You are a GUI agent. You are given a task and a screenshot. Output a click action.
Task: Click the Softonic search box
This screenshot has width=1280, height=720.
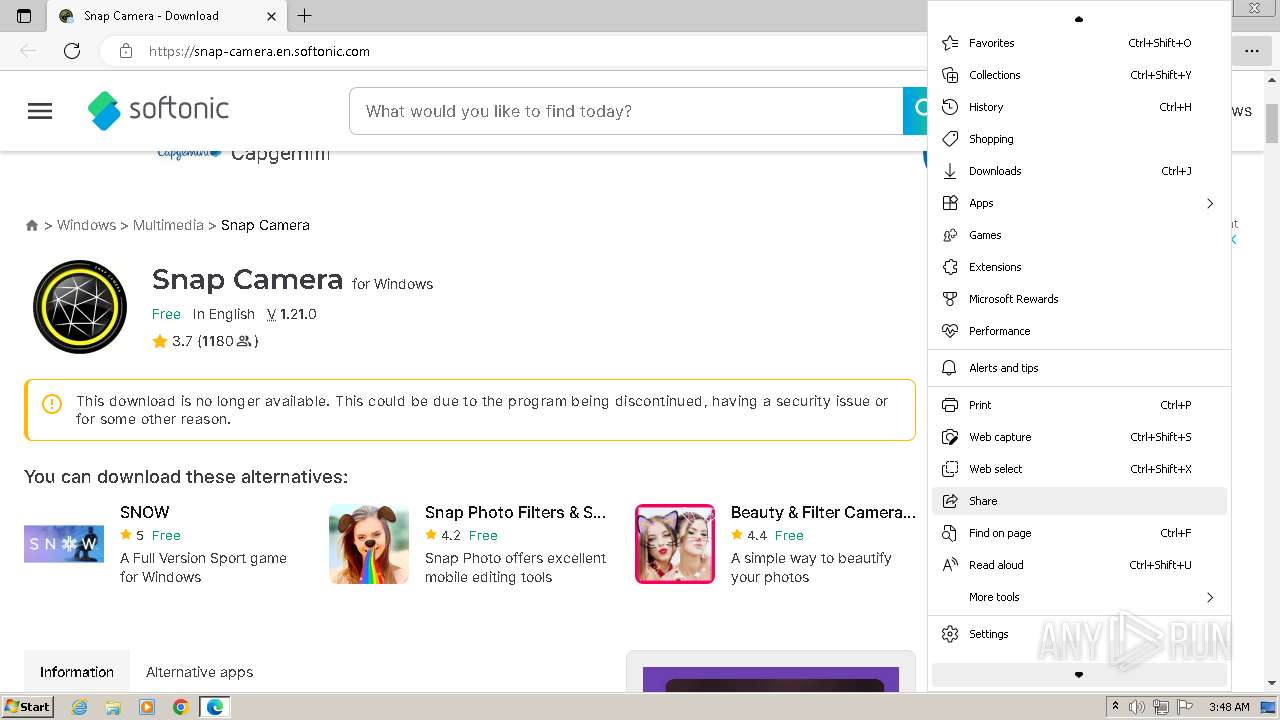626,111
